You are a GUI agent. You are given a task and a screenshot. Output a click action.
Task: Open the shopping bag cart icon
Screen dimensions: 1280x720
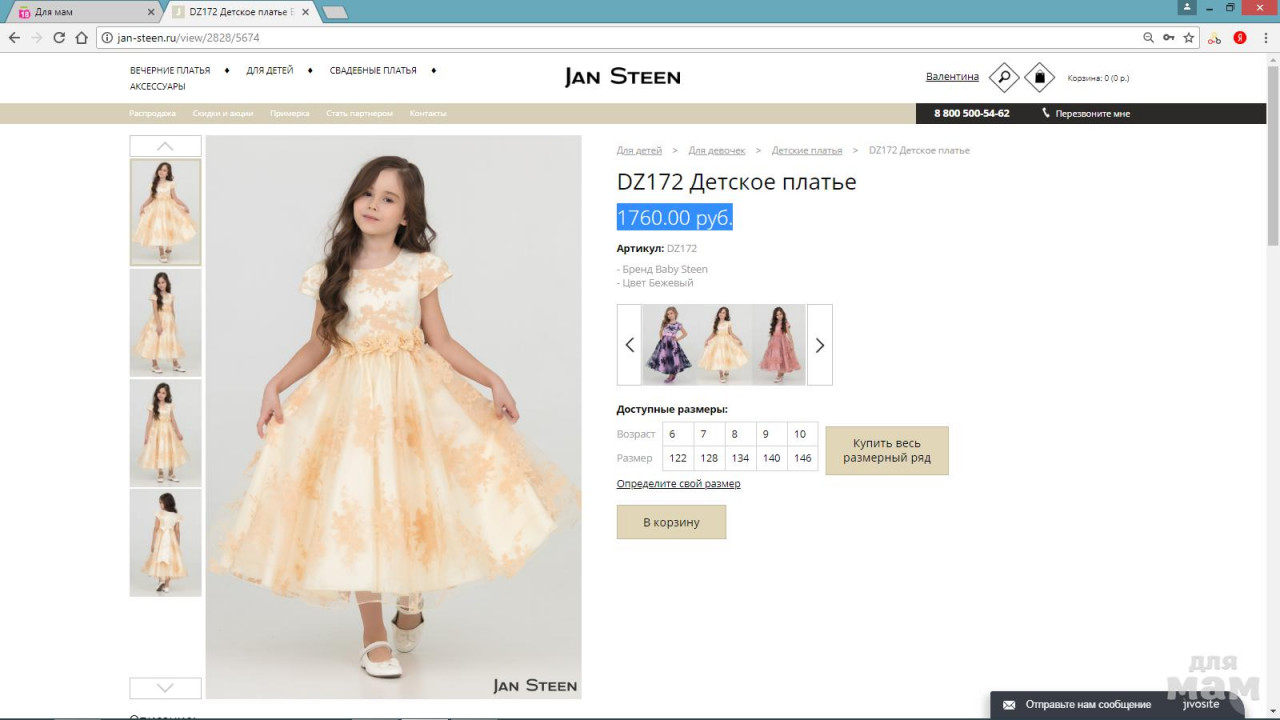click(x=1040, y=77)
